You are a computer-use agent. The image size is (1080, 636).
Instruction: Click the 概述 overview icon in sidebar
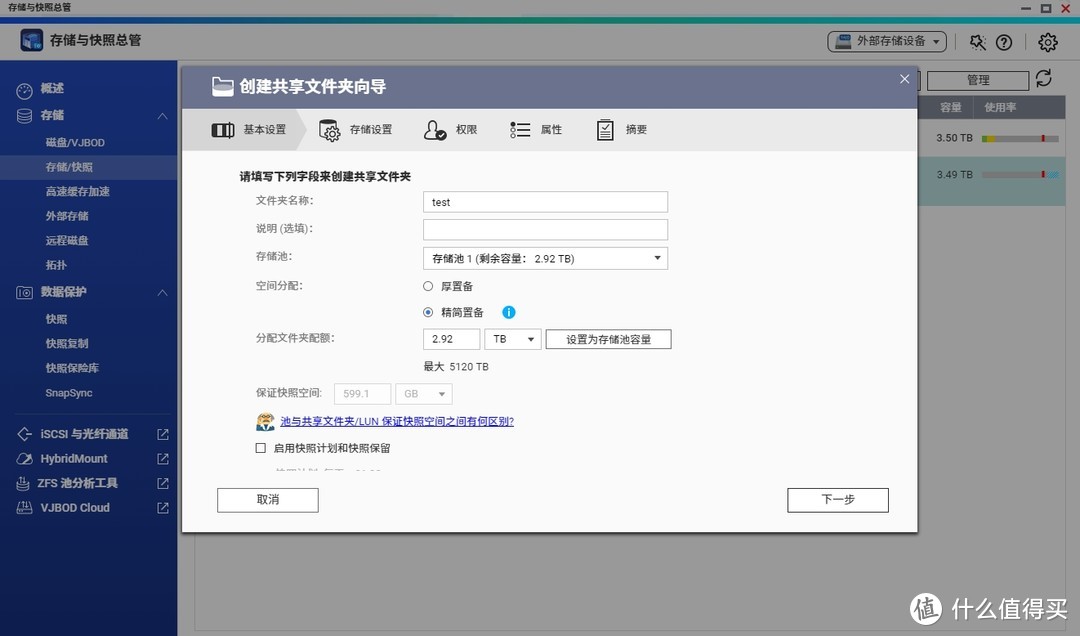(24, 88)
